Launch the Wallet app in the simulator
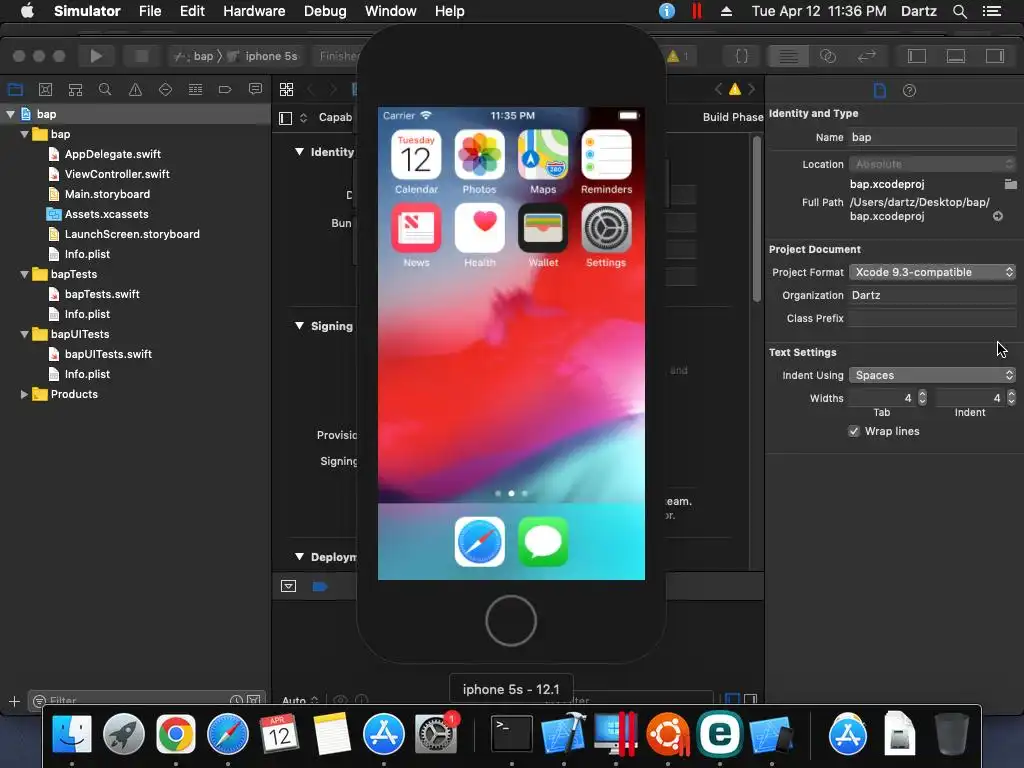 pos(543,227)
